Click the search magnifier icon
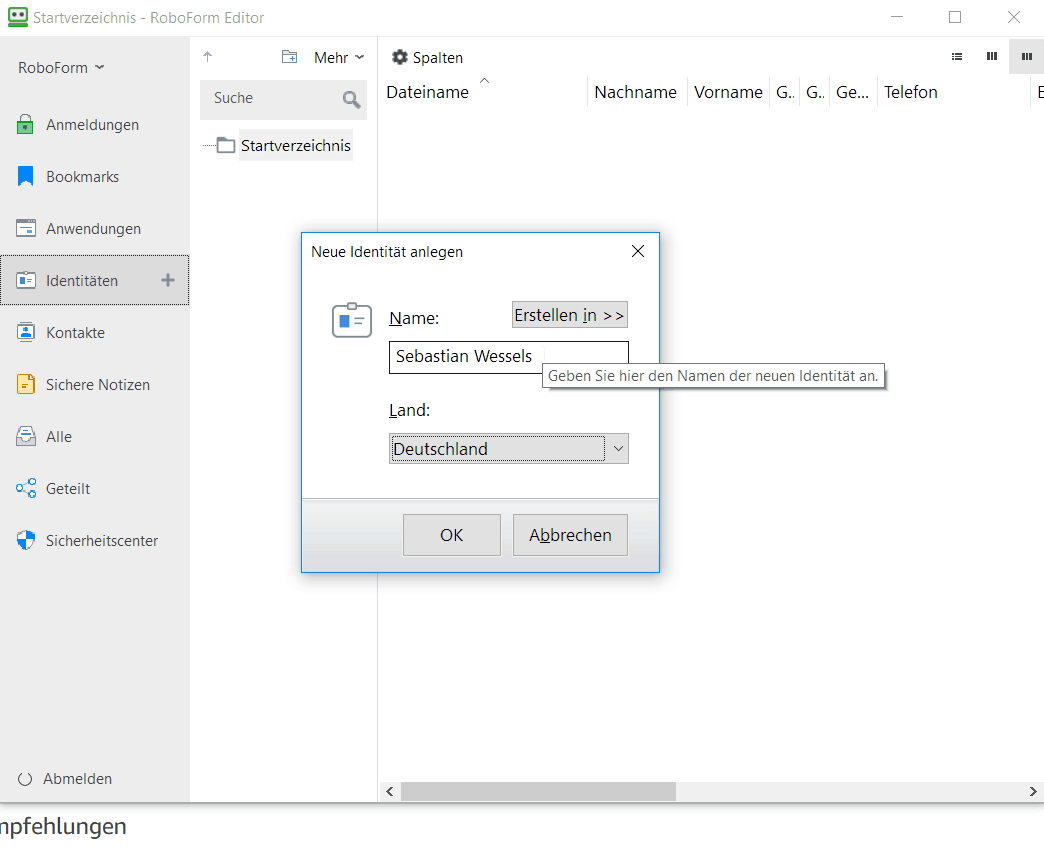The width and height of the screenshot is (1044, 859). (352, 99)
